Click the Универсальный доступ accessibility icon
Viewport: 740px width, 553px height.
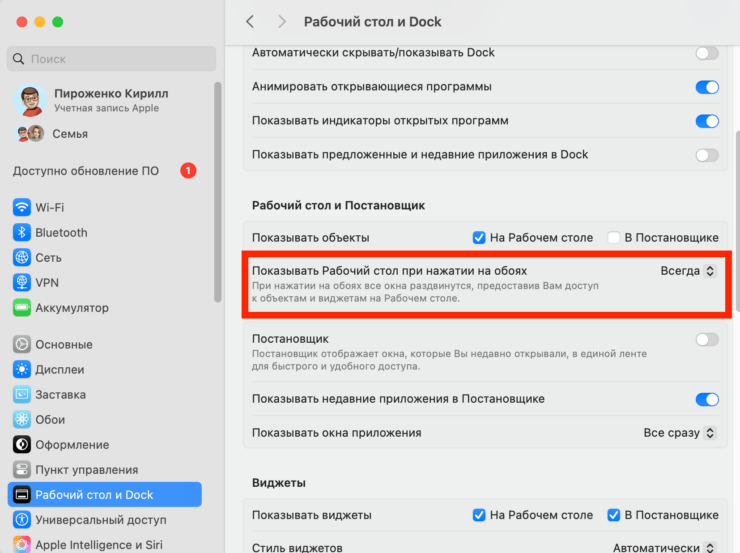point(22,520)
